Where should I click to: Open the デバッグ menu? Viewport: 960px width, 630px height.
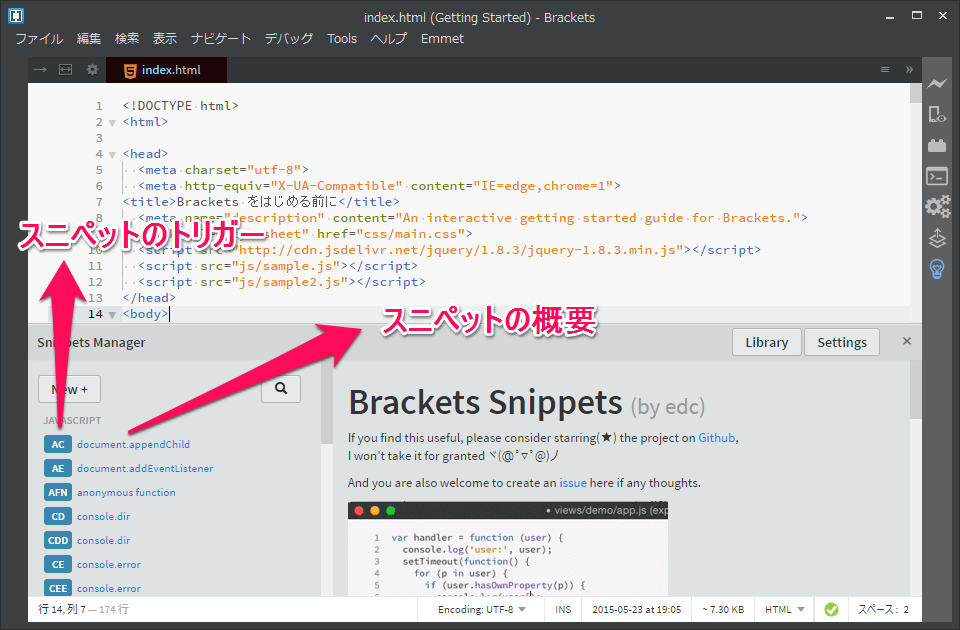[x=289, y=39]
